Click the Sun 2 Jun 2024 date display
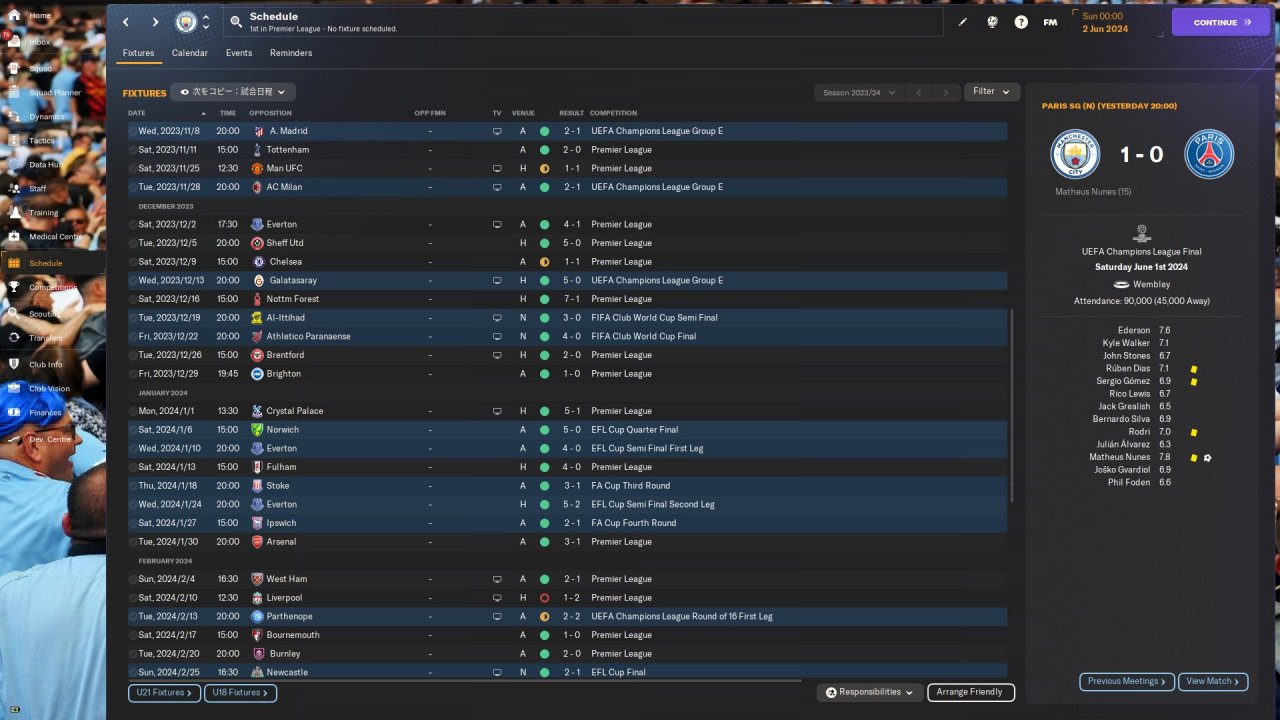This screenshot has height=720, width=1280. 1104,22
